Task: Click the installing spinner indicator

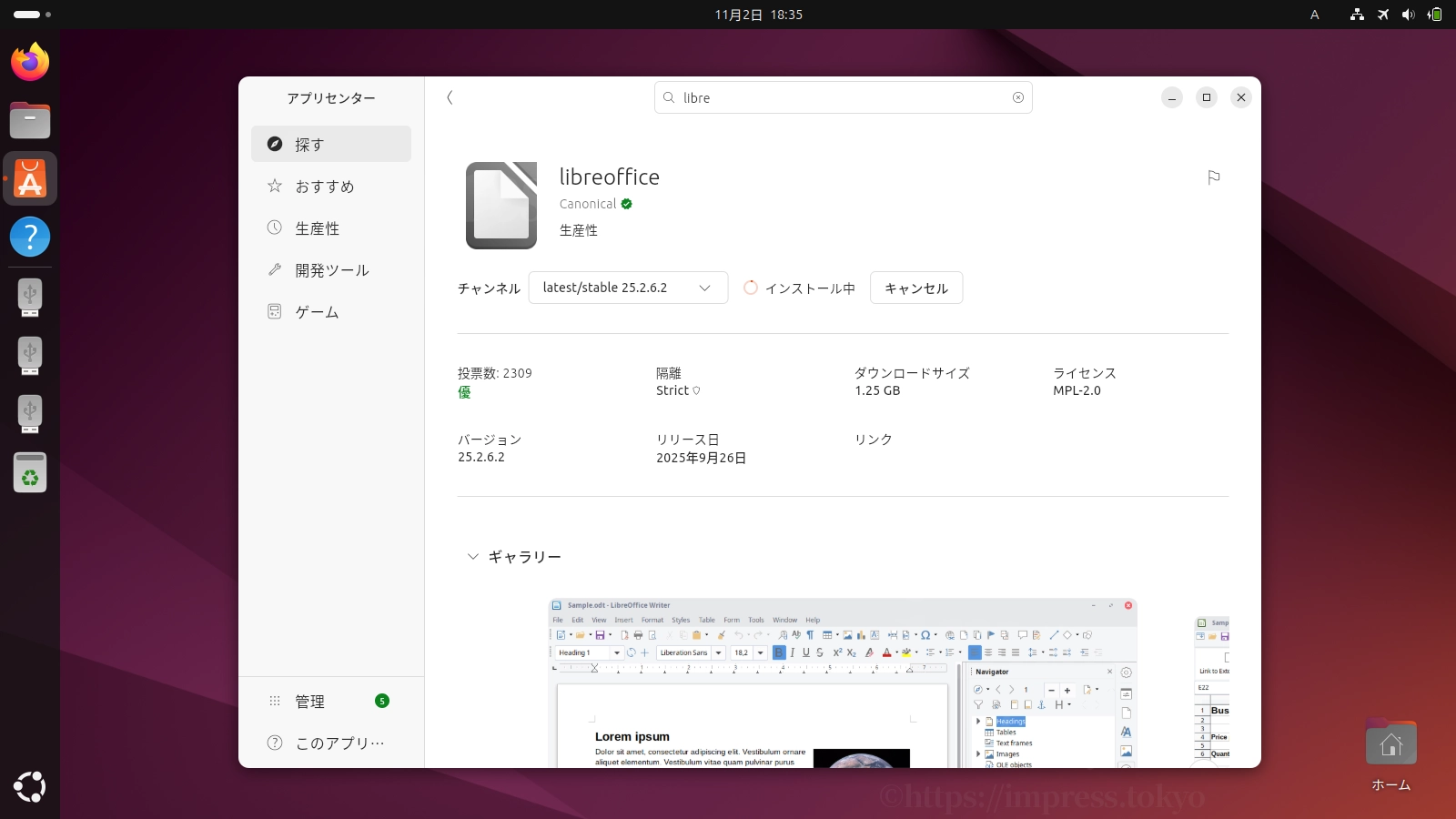Action: (751, 288)
